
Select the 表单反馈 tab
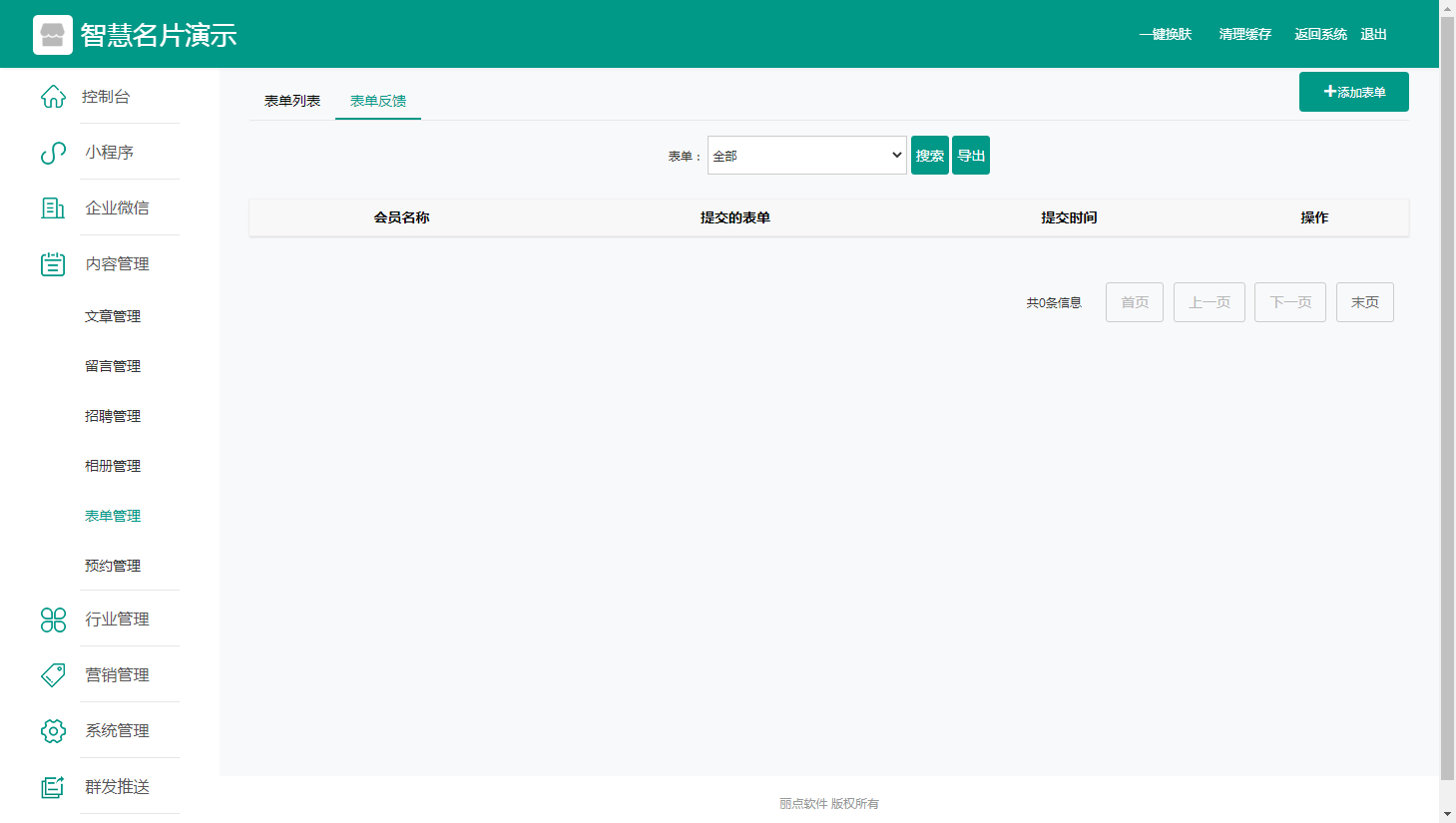click(378, 101)
